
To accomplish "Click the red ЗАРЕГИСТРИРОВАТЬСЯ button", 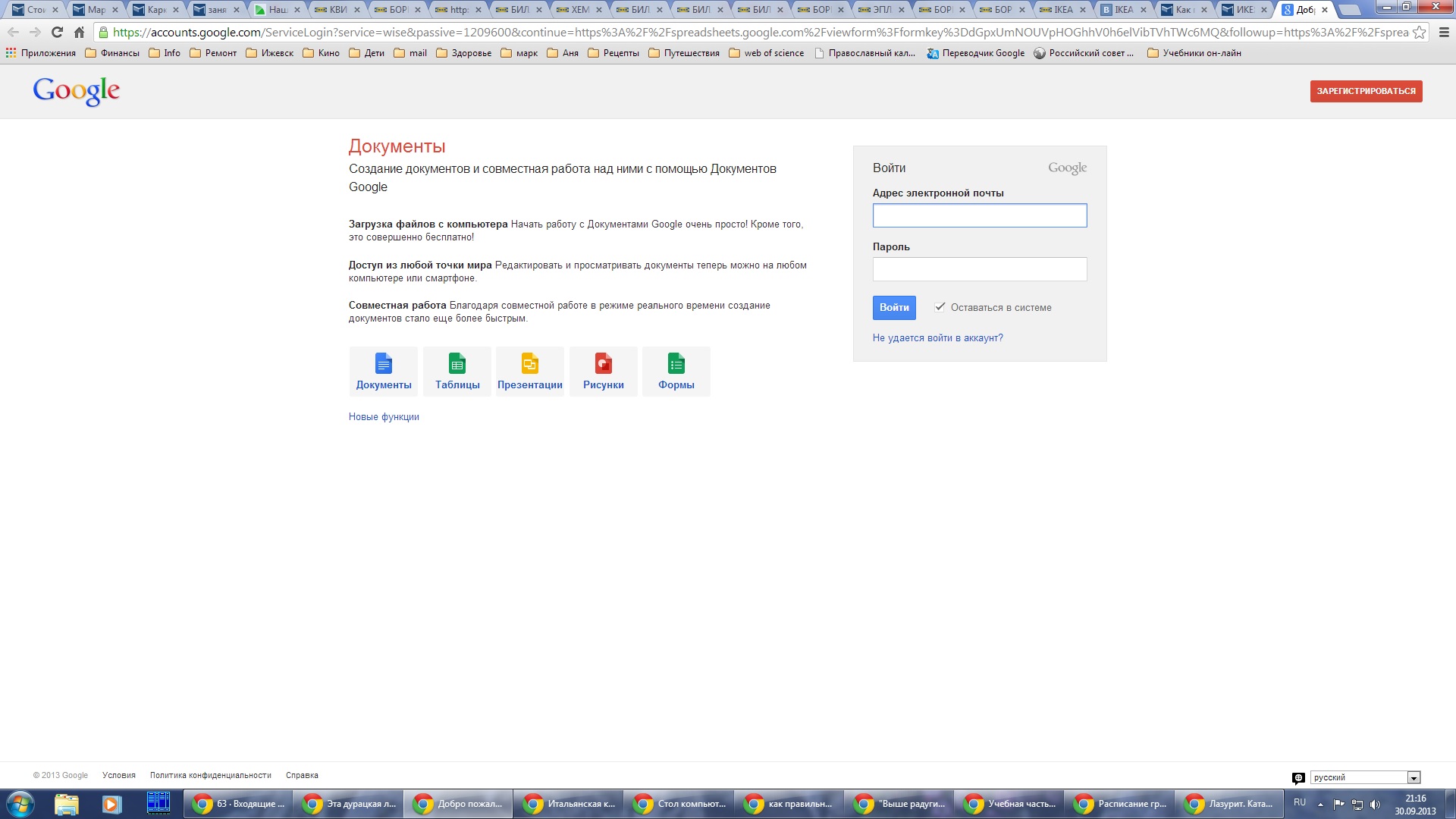I will [1366, 91].
